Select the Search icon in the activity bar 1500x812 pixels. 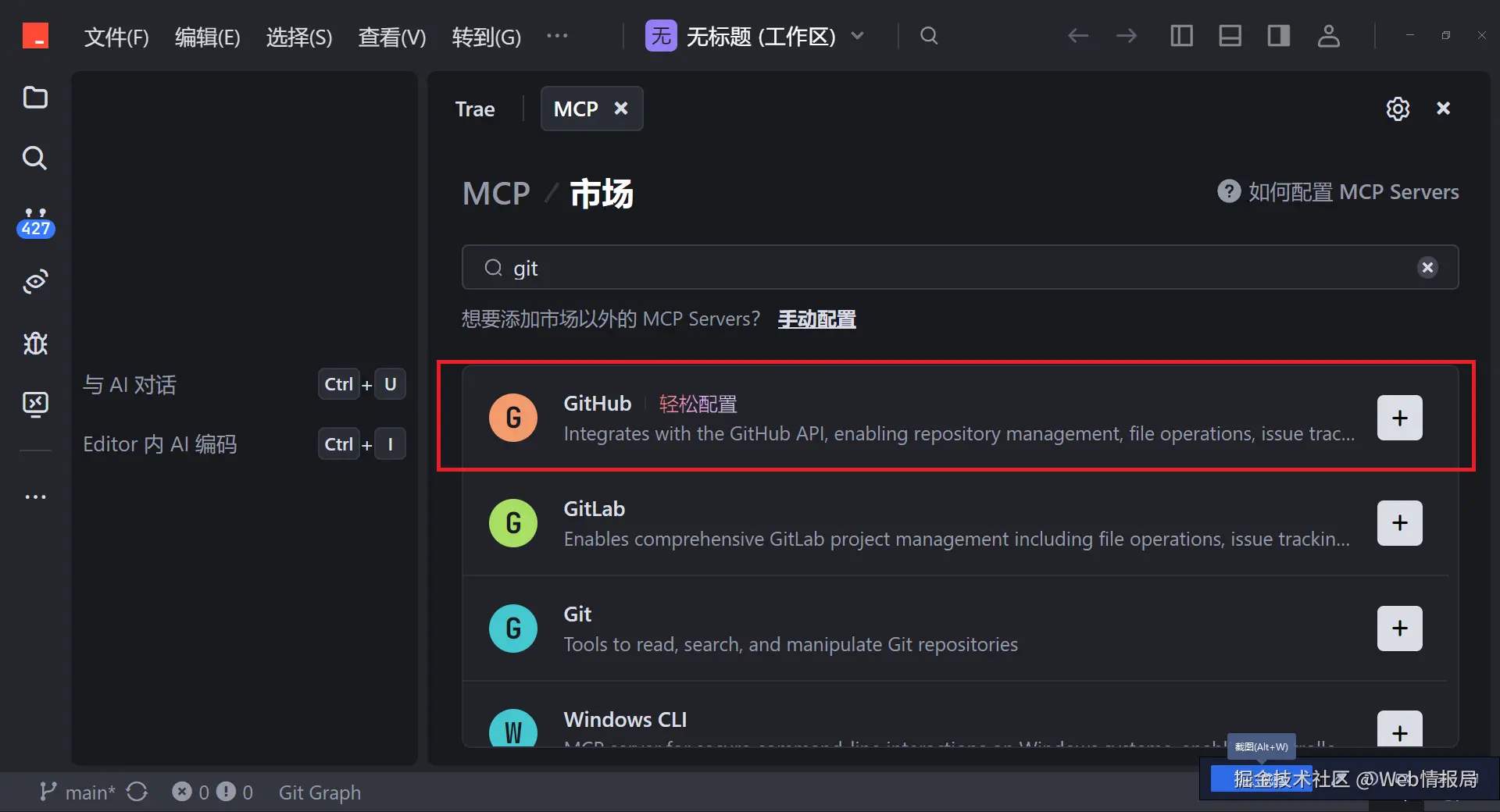(x=35, y=158)
